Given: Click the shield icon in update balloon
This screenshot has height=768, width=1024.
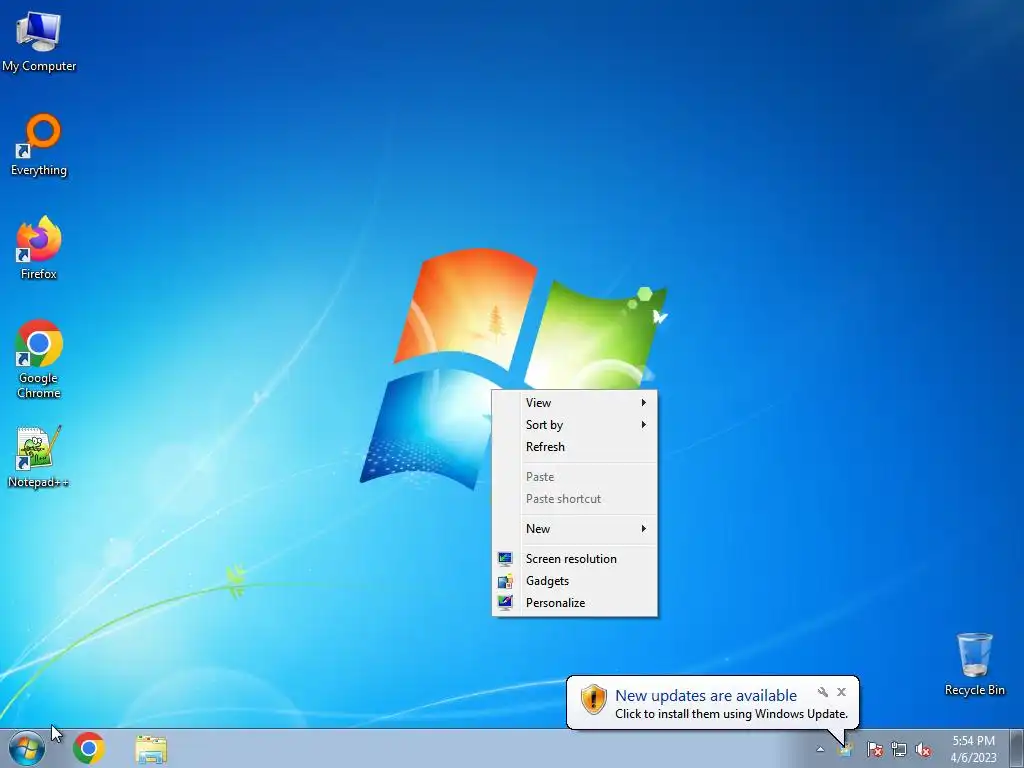Looking at the screenshot, I should click(x=594, y=699).
